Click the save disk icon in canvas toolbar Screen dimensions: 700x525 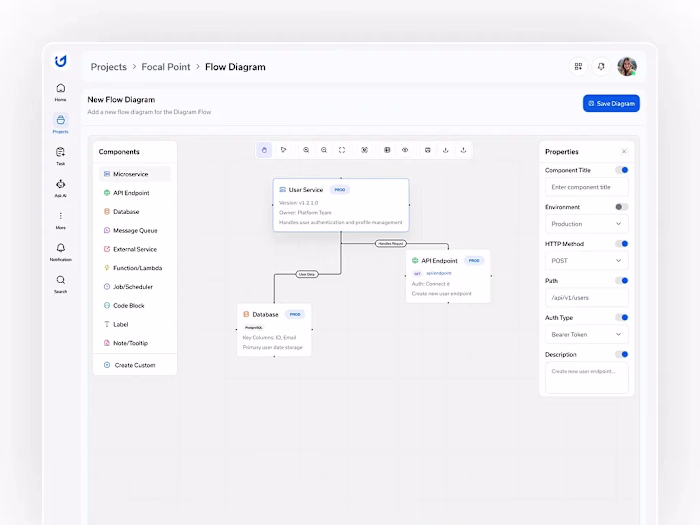428,150
